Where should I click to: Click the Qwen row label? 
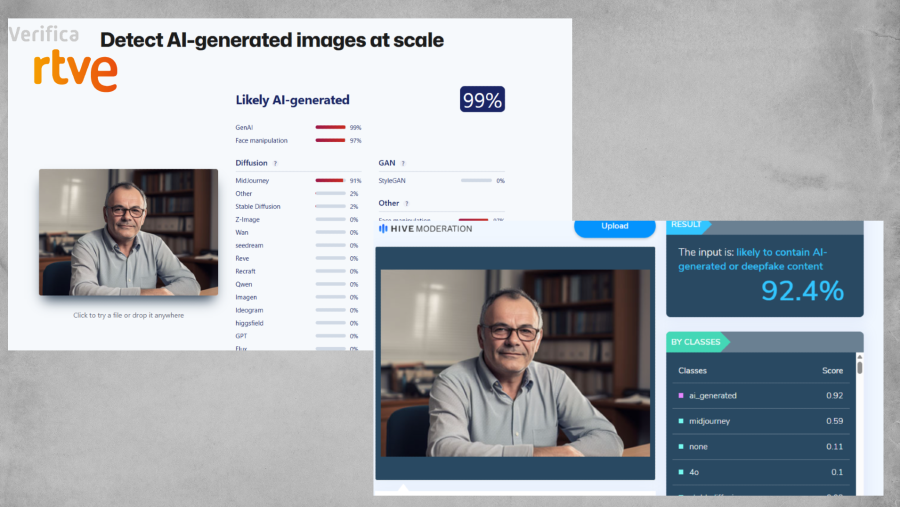pos(243,285)
